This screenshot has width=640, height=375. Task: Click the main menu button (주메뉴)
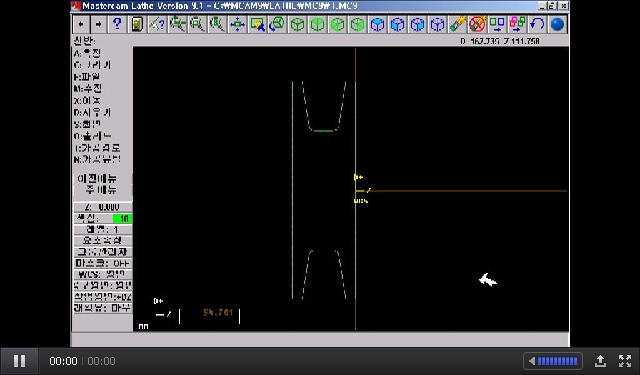(x=101, y=190)
